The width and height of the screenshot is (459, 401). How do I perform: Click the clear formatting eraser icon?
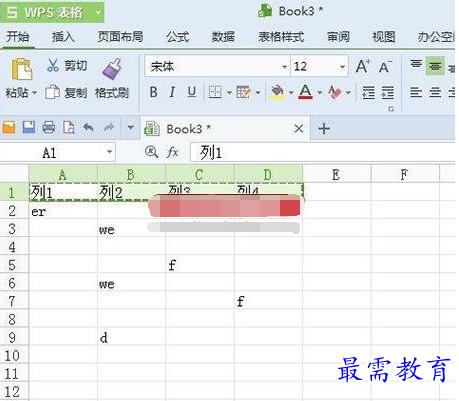pos(335,92)
